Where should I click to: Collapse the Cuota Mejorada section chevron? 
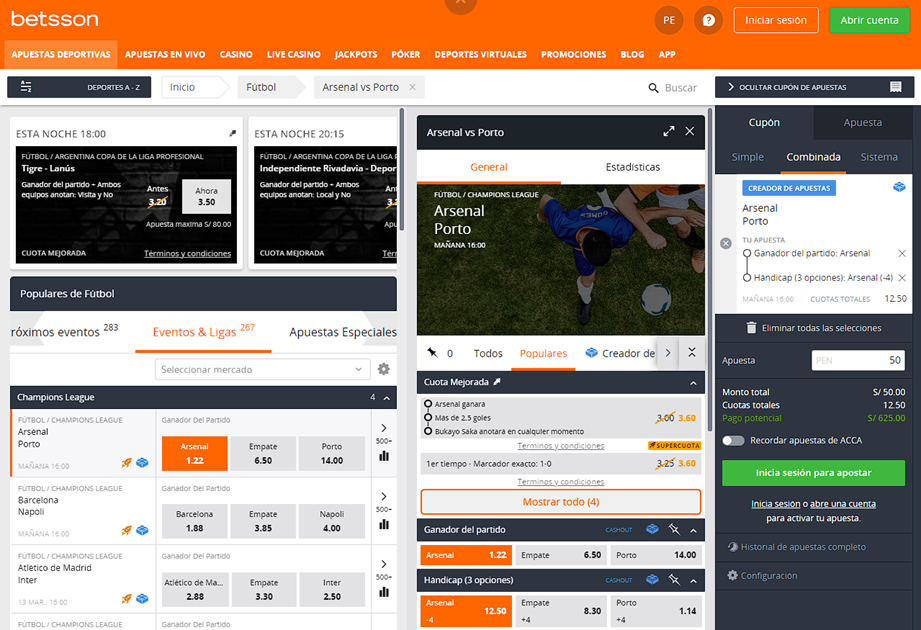[x=693, y=381]
